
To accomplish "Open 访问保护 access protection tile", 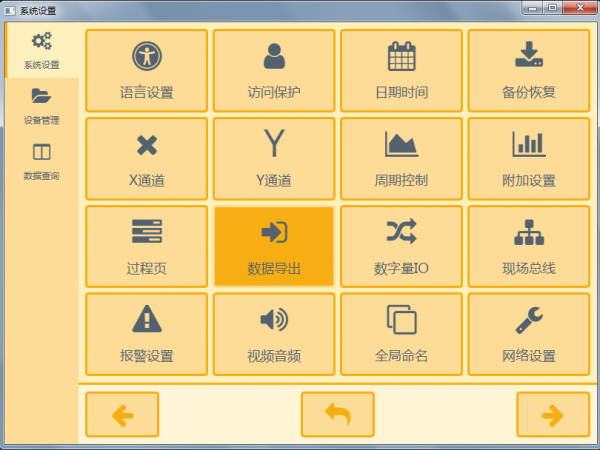I will click(x=274, y=71).
